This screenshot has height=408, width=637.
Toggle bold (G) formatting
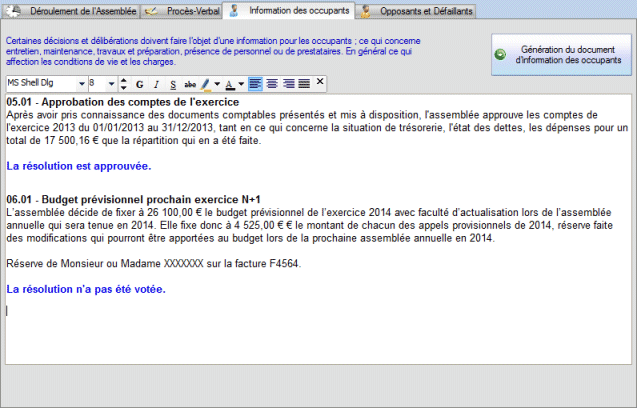(139, 84)
